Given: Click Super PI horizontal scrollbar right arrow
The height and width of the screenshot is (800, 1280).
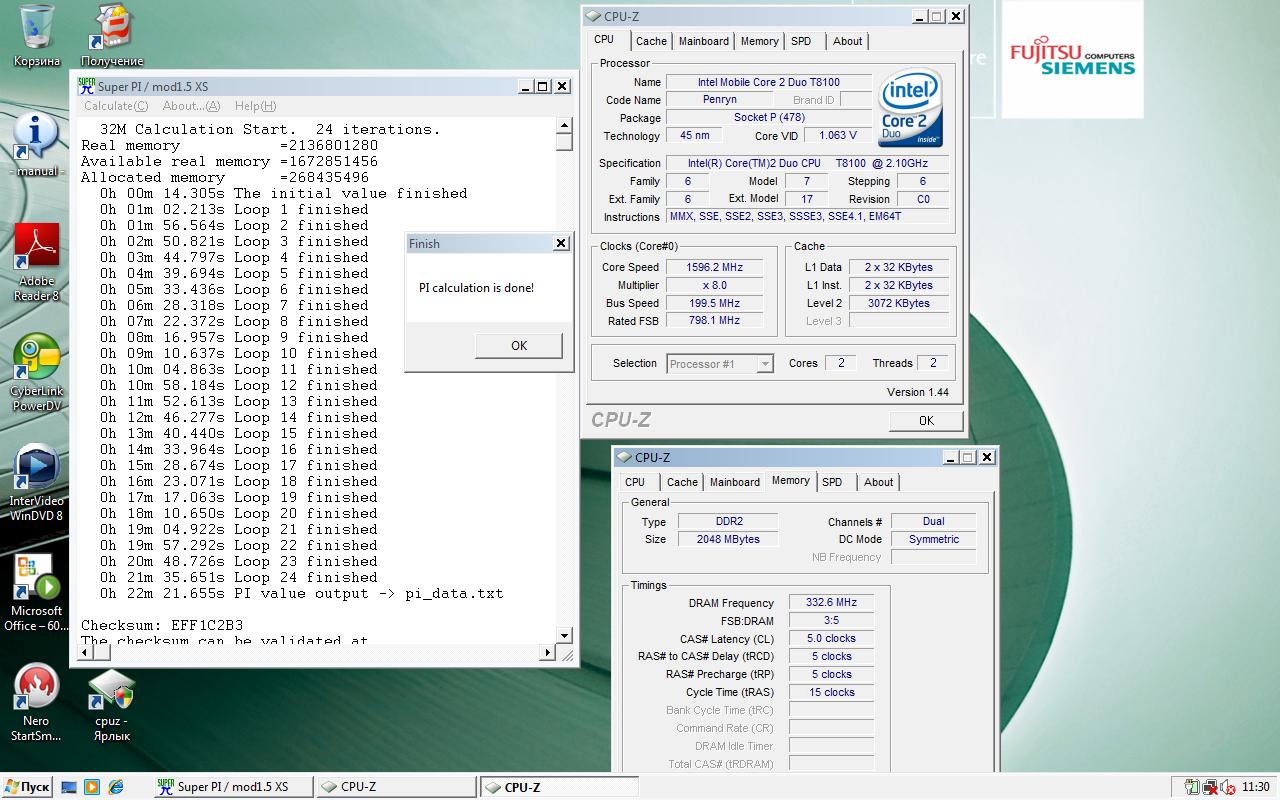Looking at the screenshot, I should click(547, 653).
